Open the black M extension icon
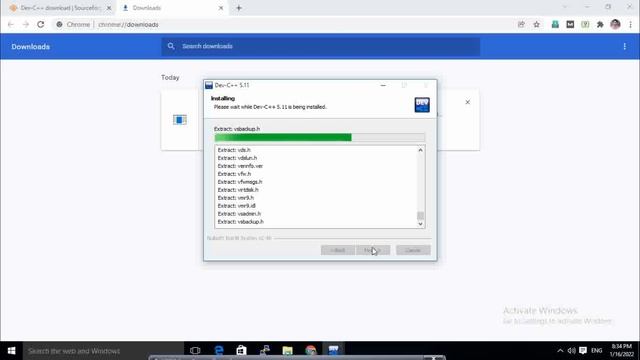Screen dimensions: 640x360 570,24
